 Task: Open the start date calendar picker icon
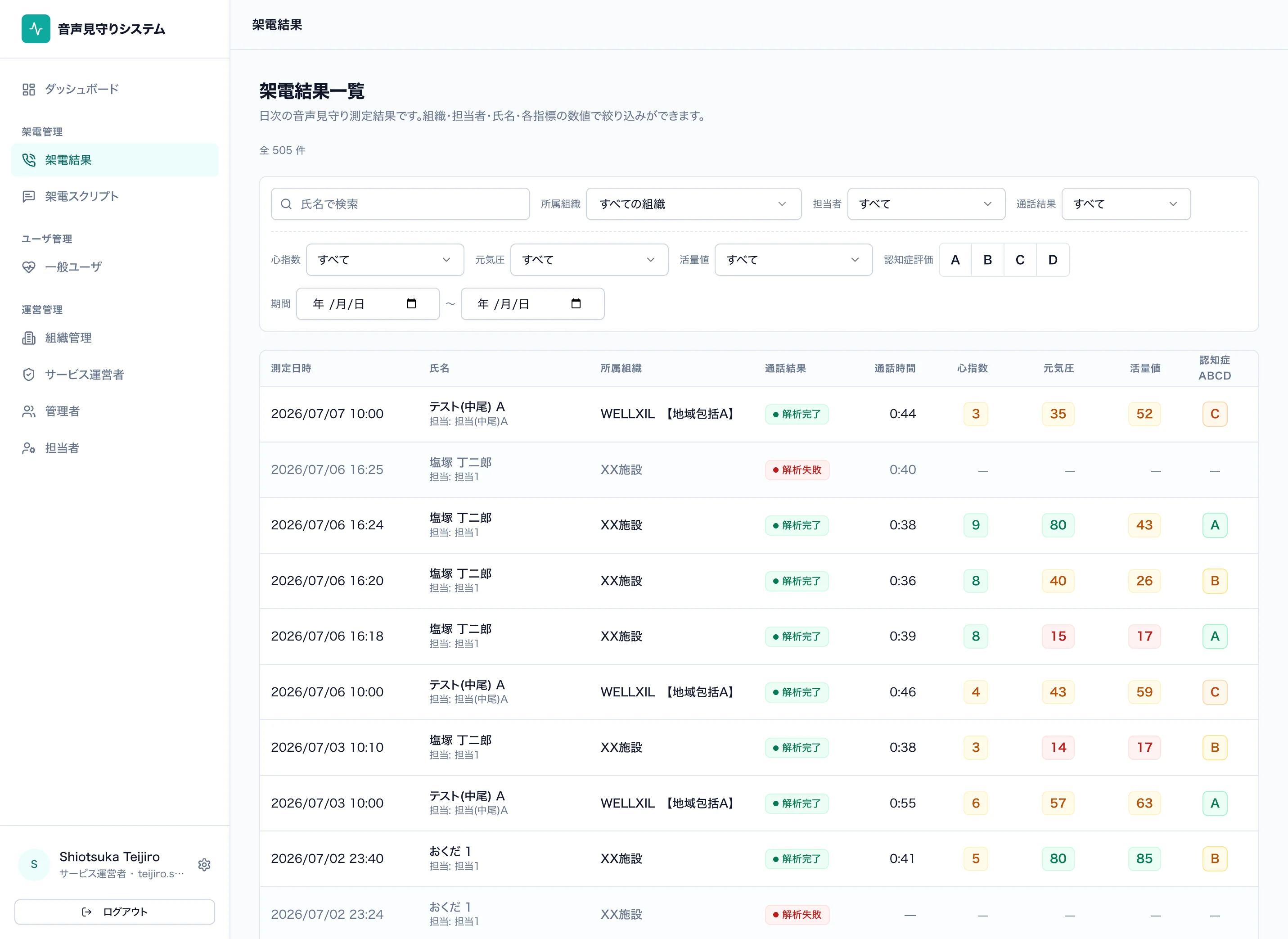(411, 303)
